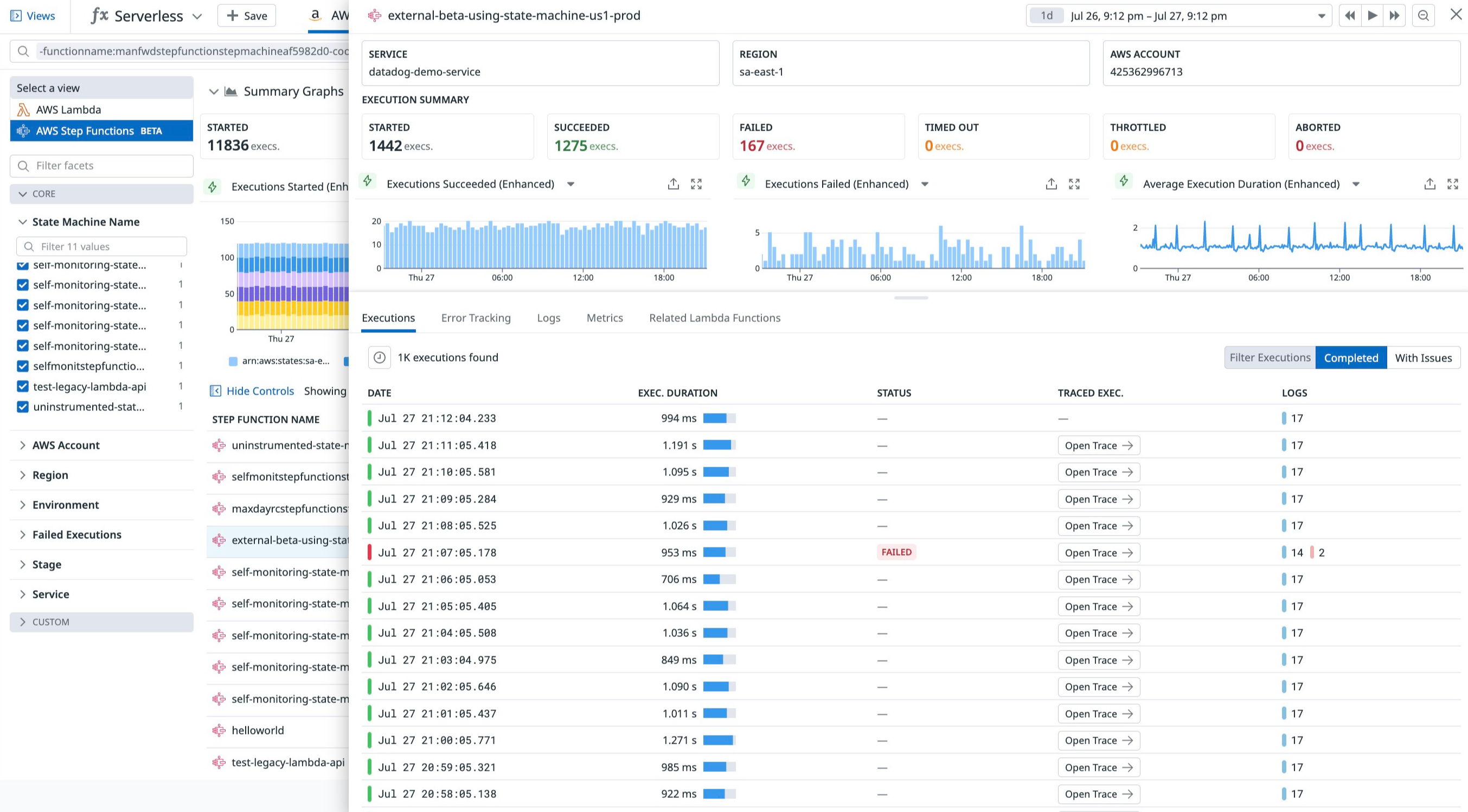
Task: Expand Executions Failed graph to fullscreen
Action: click(1074, 184)
